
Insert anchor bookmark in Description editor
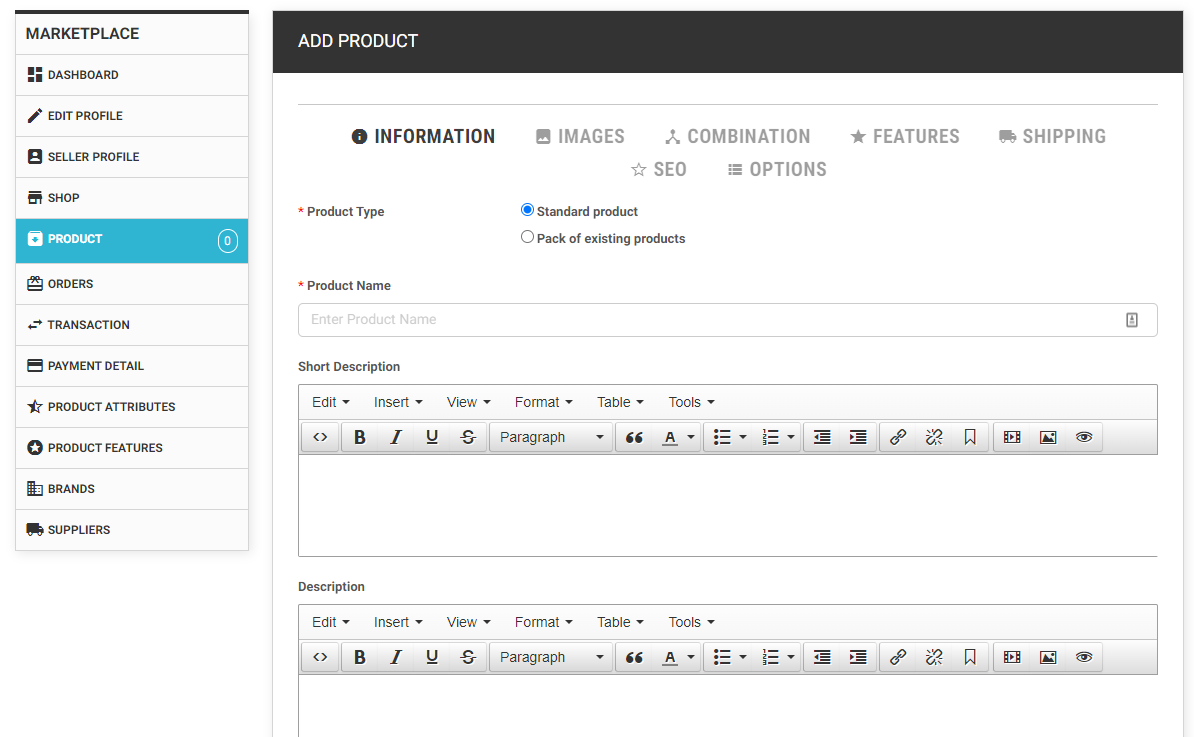pyautogui.click(x=969, y=657)
